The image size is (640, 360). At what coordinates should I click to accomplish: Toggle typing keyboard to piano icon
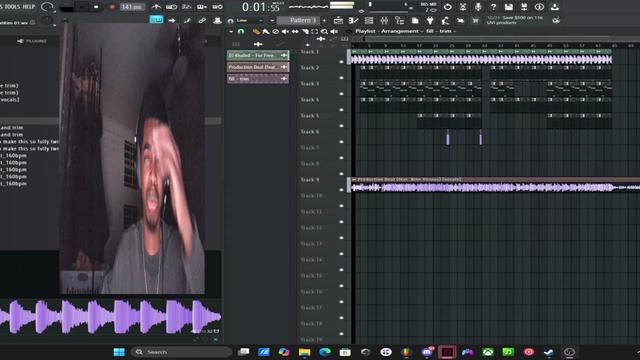click(156, 20)
